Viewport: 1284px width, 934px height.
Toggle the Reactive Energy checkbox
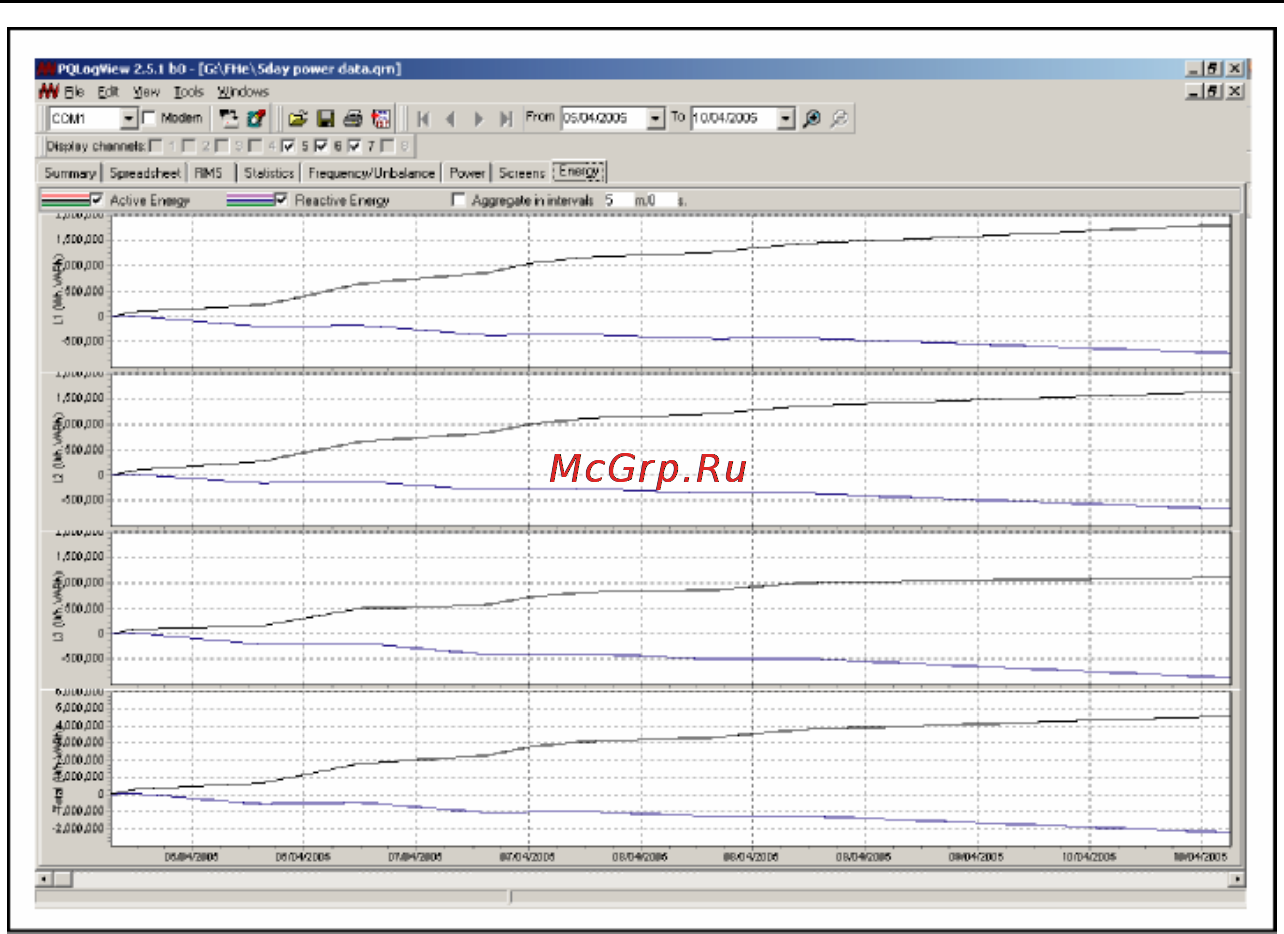(x=281, y=199)
